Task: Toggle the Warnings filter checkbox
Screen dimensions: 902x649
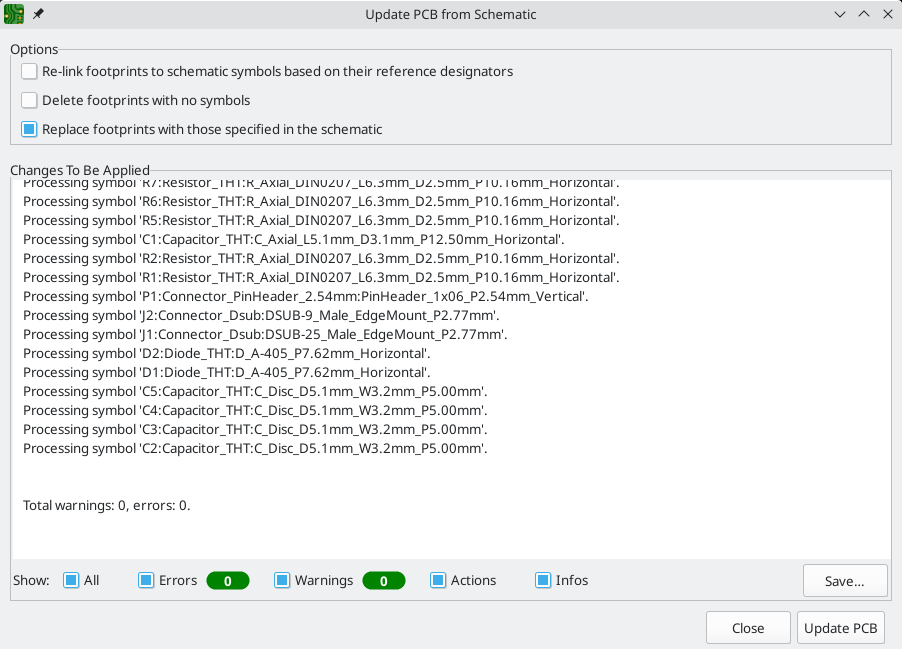Action: coord(282,580)
